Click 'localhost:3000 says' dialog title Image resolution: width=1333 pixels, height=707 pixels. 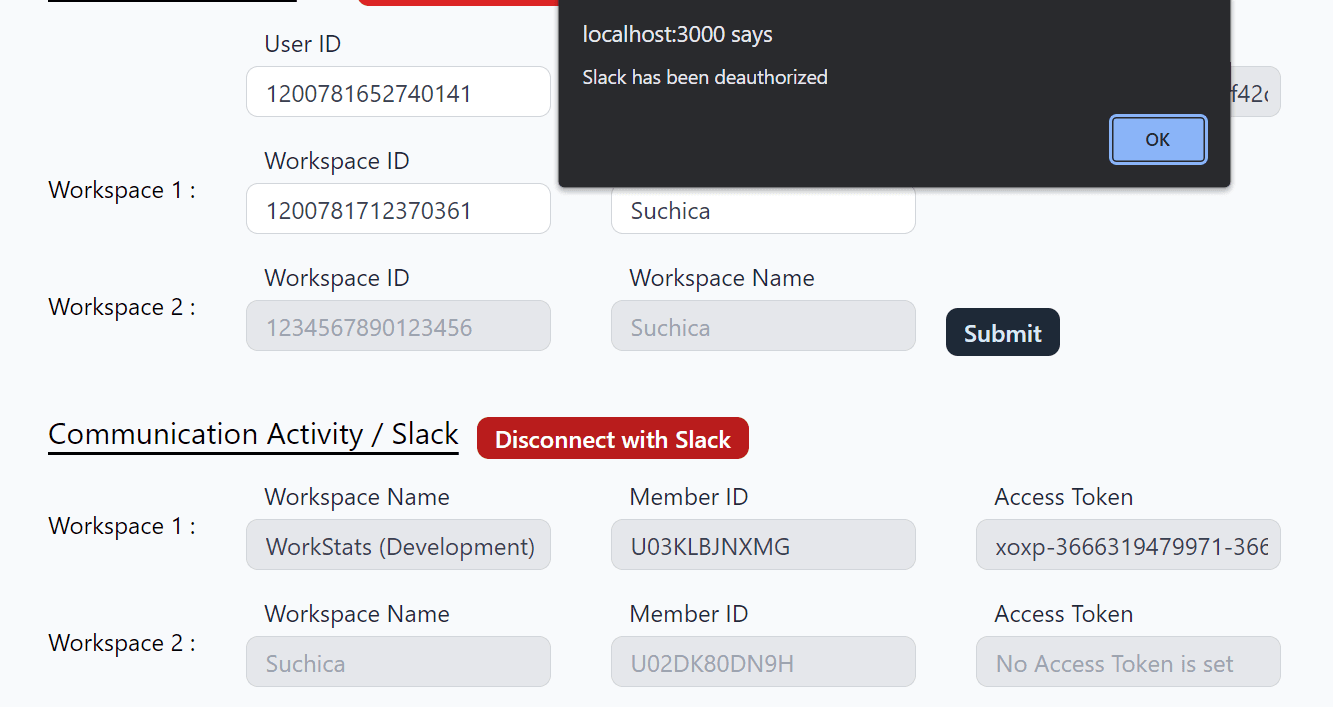(678, 34)
